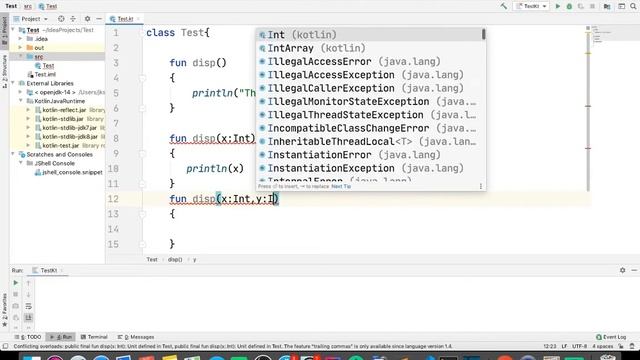The height and width of the screenshot is (360, 640).
Task: Collapse the src folder
Action: tap(20, 56)
